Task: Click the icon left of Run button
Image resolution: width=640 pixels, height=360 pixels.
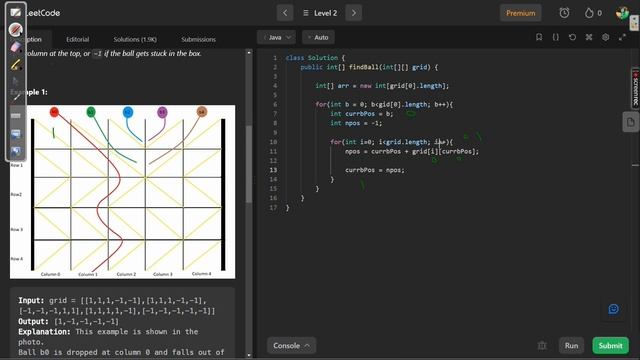Action: [542, 346]
